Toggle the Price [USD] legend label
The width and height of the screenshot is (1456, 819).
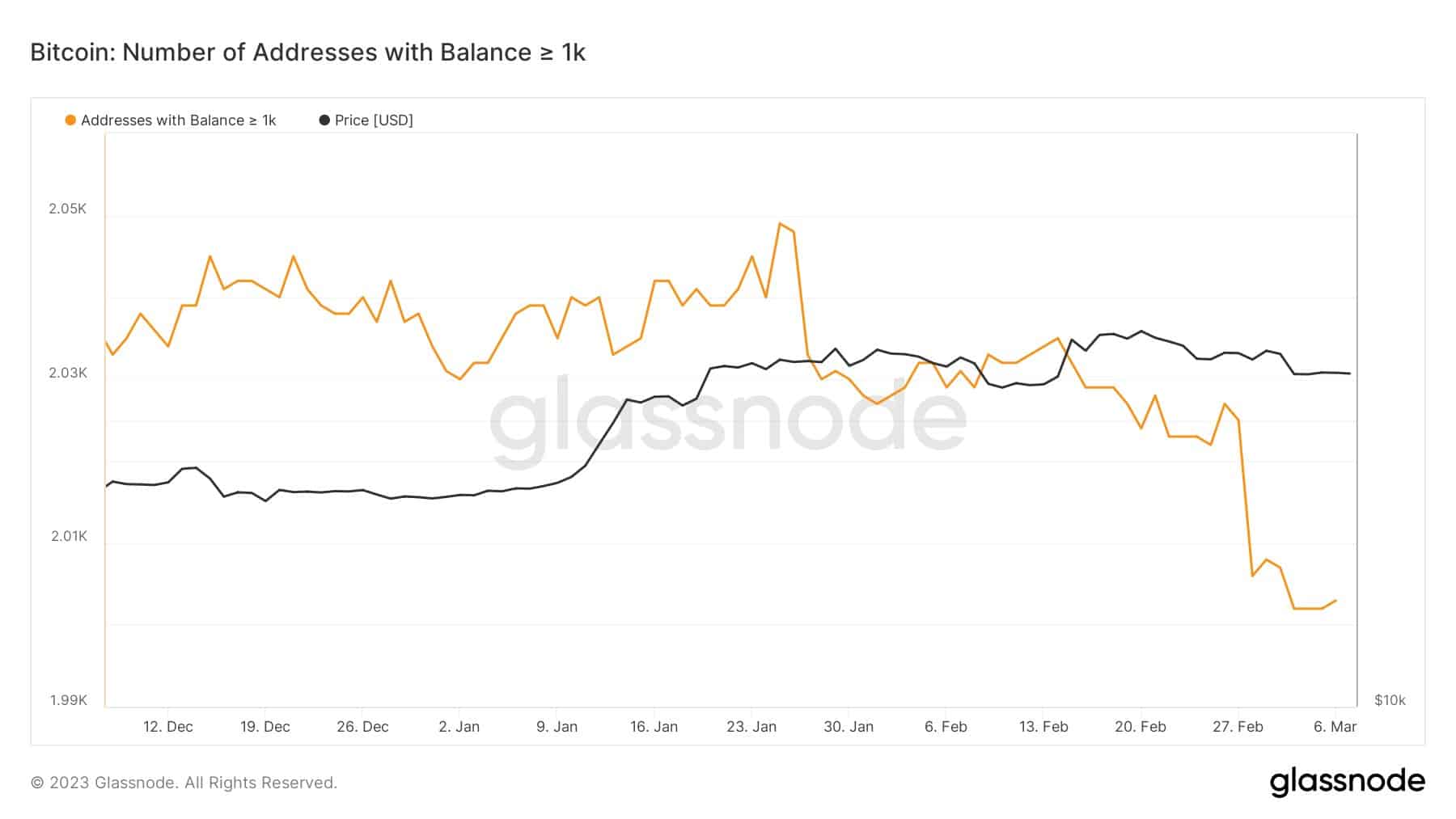click(374, 120)
